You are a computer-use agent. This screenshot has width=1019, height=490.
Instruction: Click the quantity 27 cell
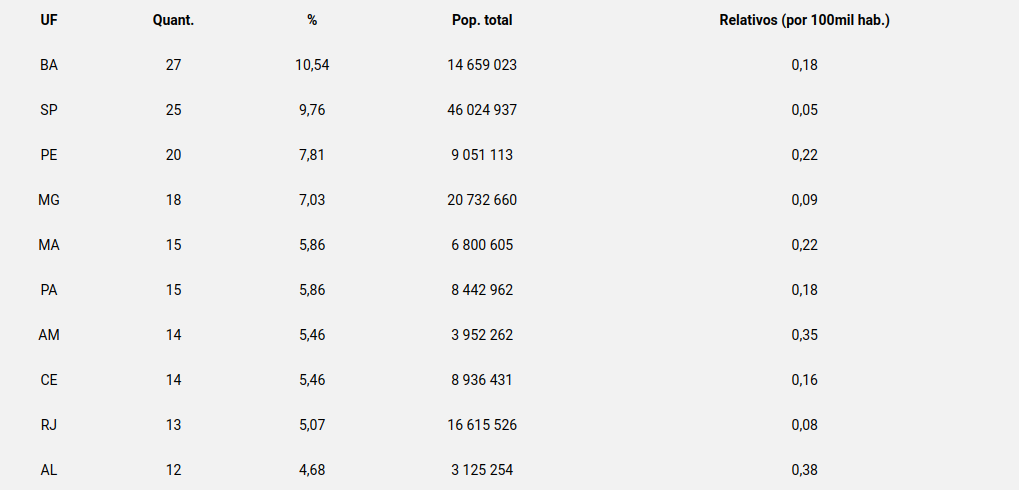174,65
